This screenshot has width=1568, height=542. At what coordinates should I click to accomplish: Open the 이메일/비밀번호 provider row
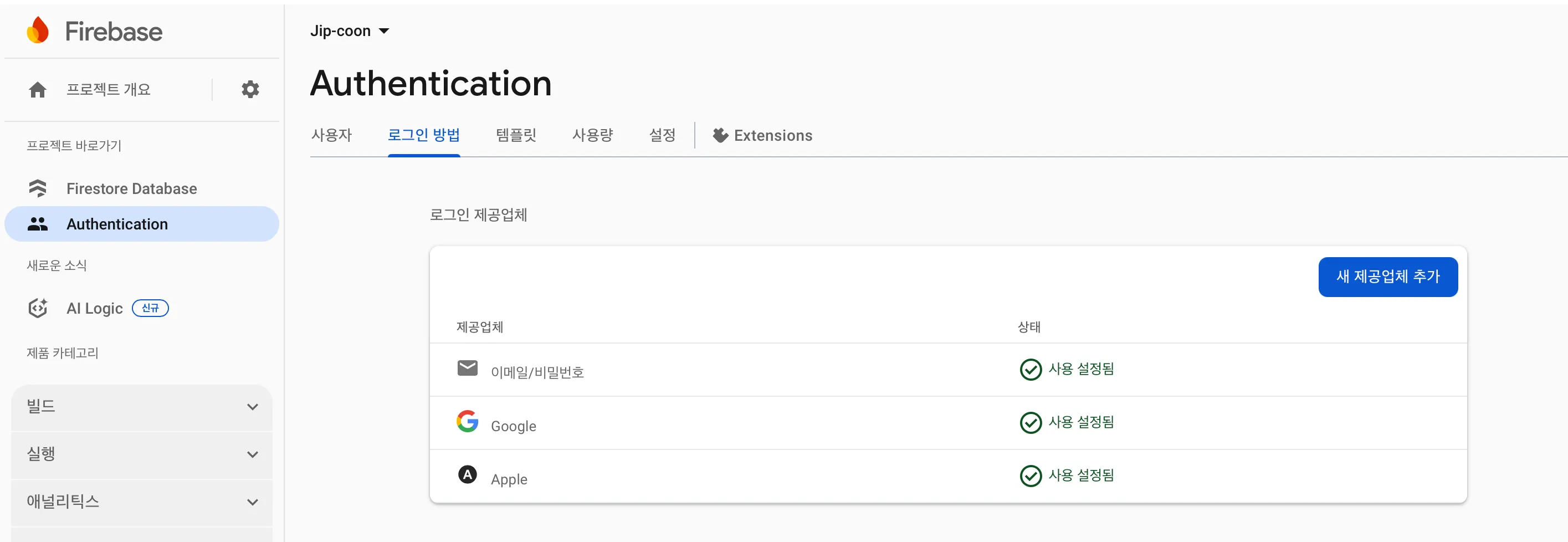pyautogui.click(x=537, y=371)
